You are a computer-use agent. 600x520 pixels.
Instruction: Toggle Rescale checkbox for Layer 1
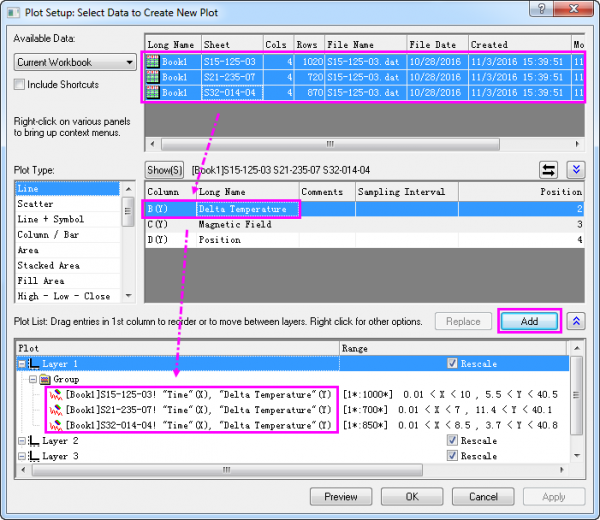(x=453, y=364)
